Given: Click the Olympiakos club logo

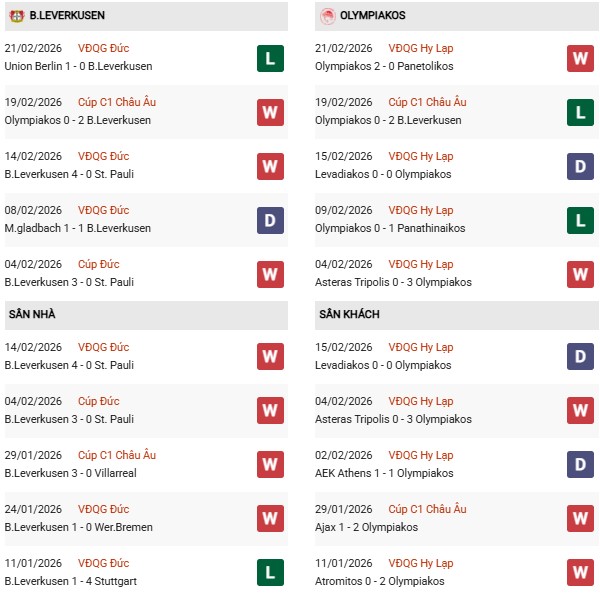Looking at the screenshot, I should (327, 16).
